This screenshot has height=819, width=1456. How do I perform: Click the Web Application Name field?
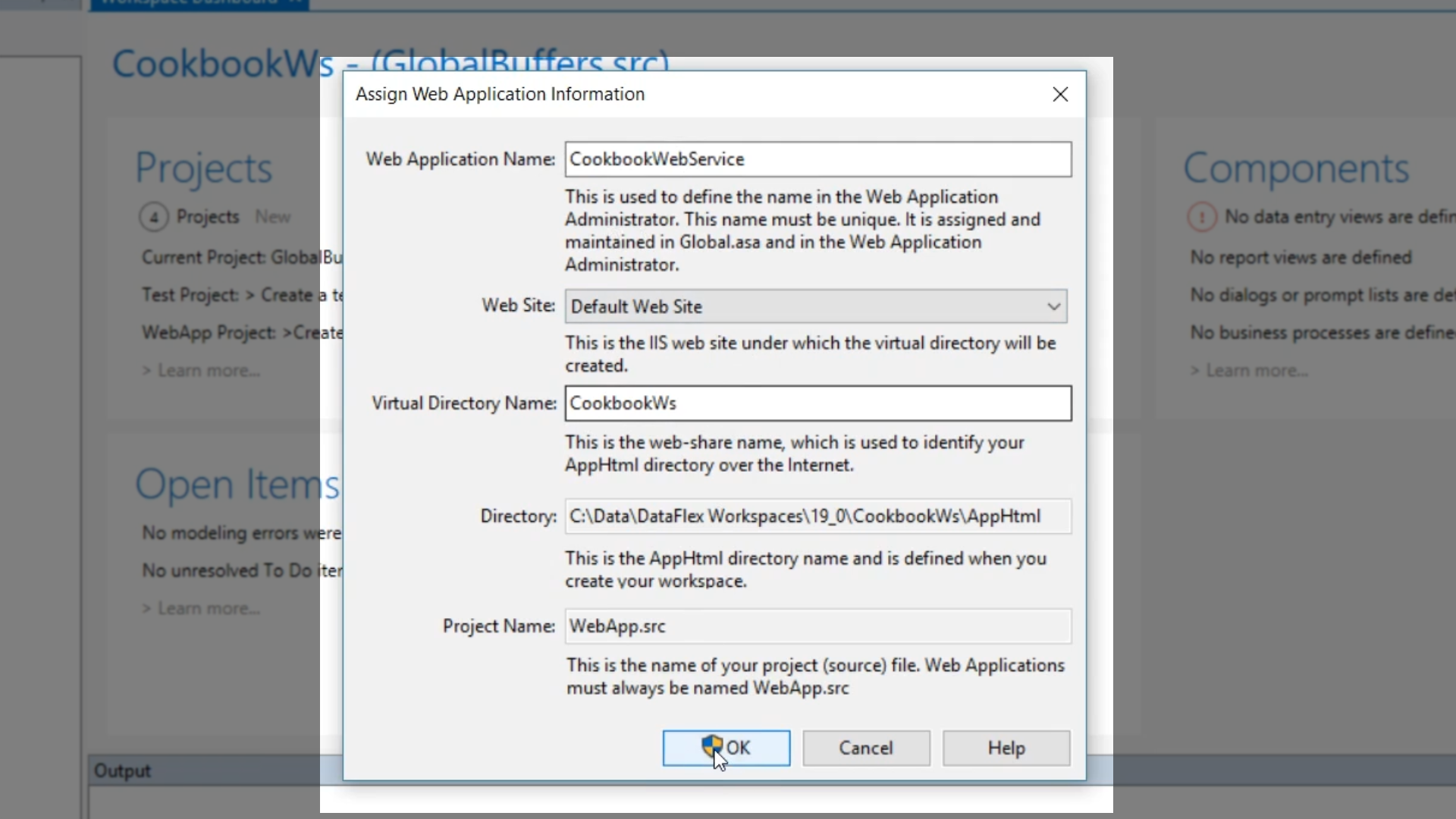pyautogui.click(x=817, y=159)
